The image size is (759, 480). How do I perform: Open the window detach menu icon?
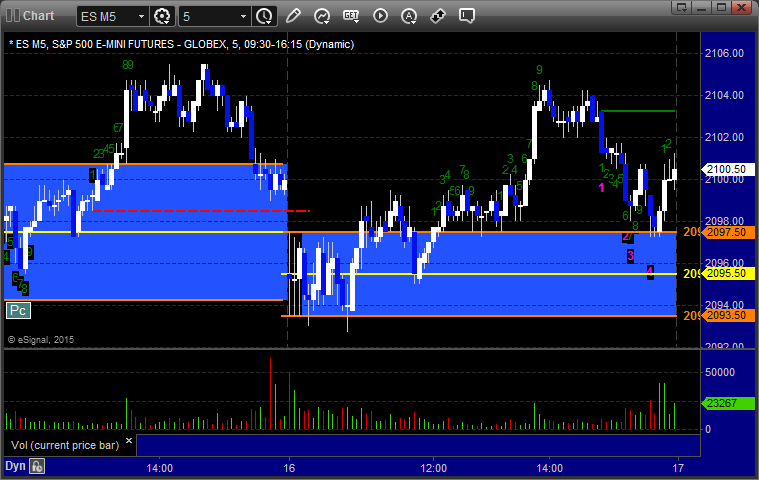(x=682, y=7)
